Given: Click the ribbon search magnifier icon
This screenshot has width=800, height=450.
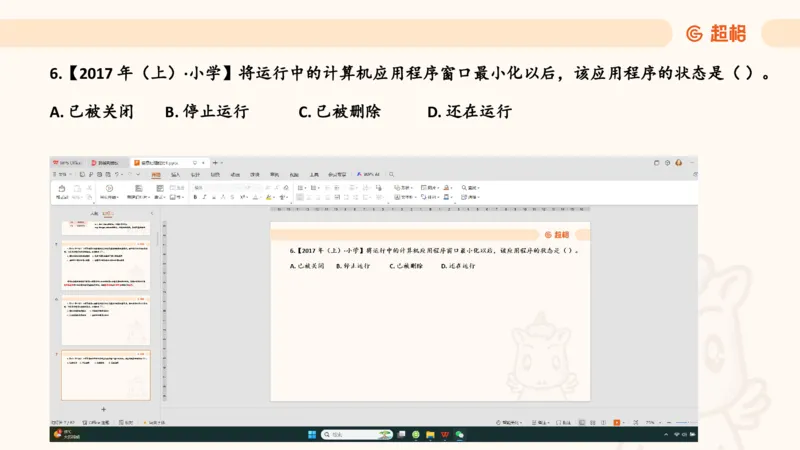Looking at the screenshot, I should pos(391,174).
